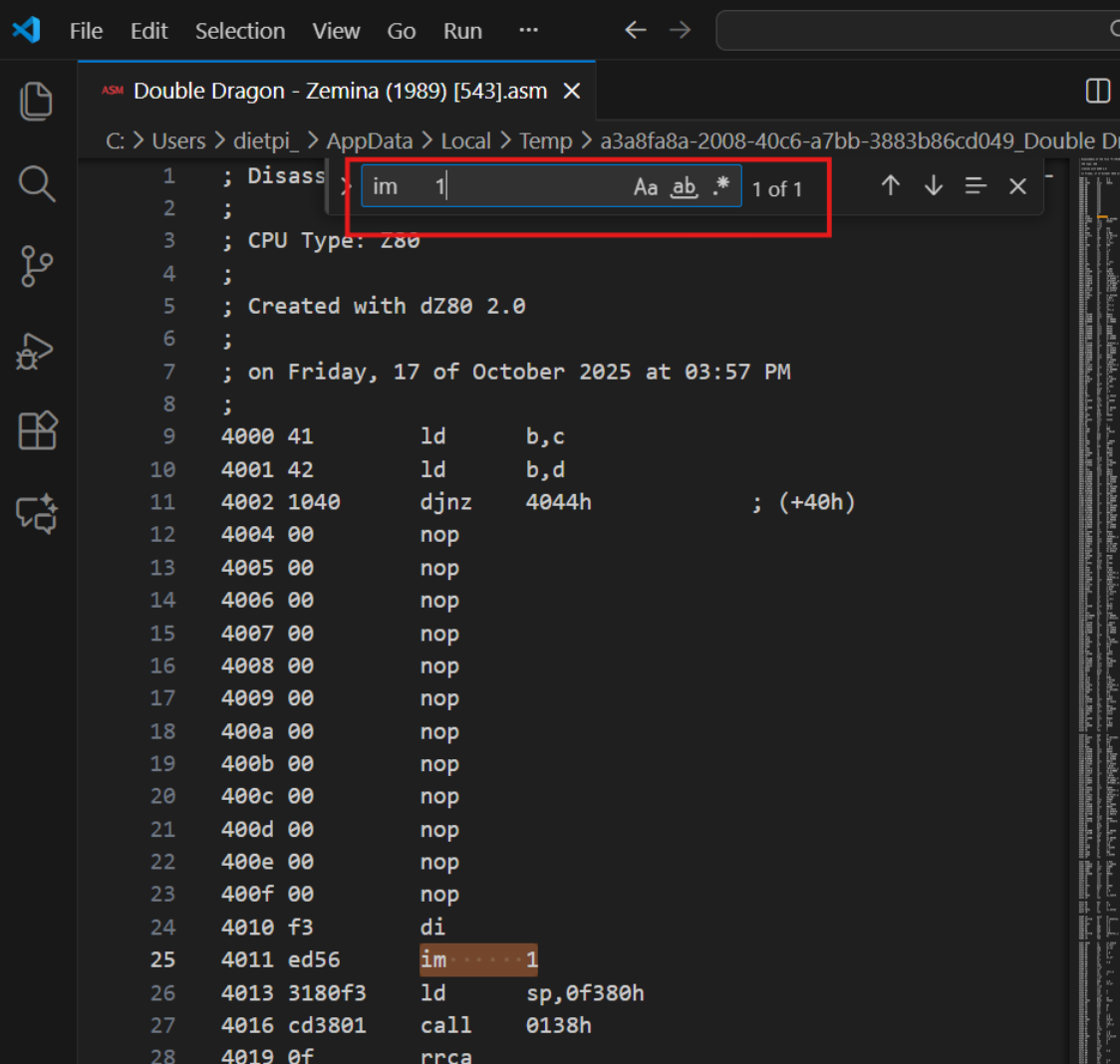Click address '4011 ed56'

(280, 959)
